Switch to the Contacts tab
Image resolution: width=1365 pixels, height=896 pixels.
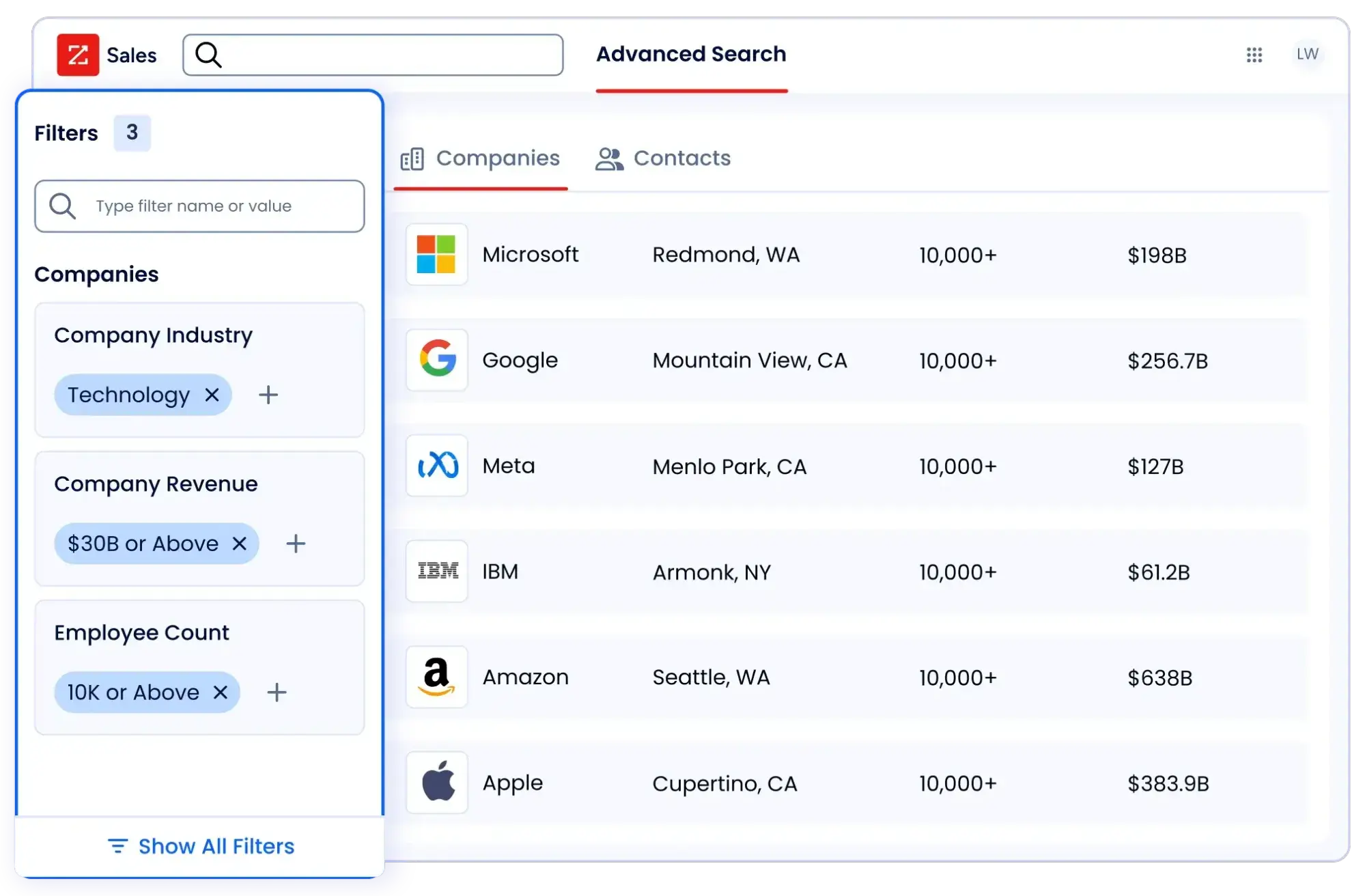(662, 158)
